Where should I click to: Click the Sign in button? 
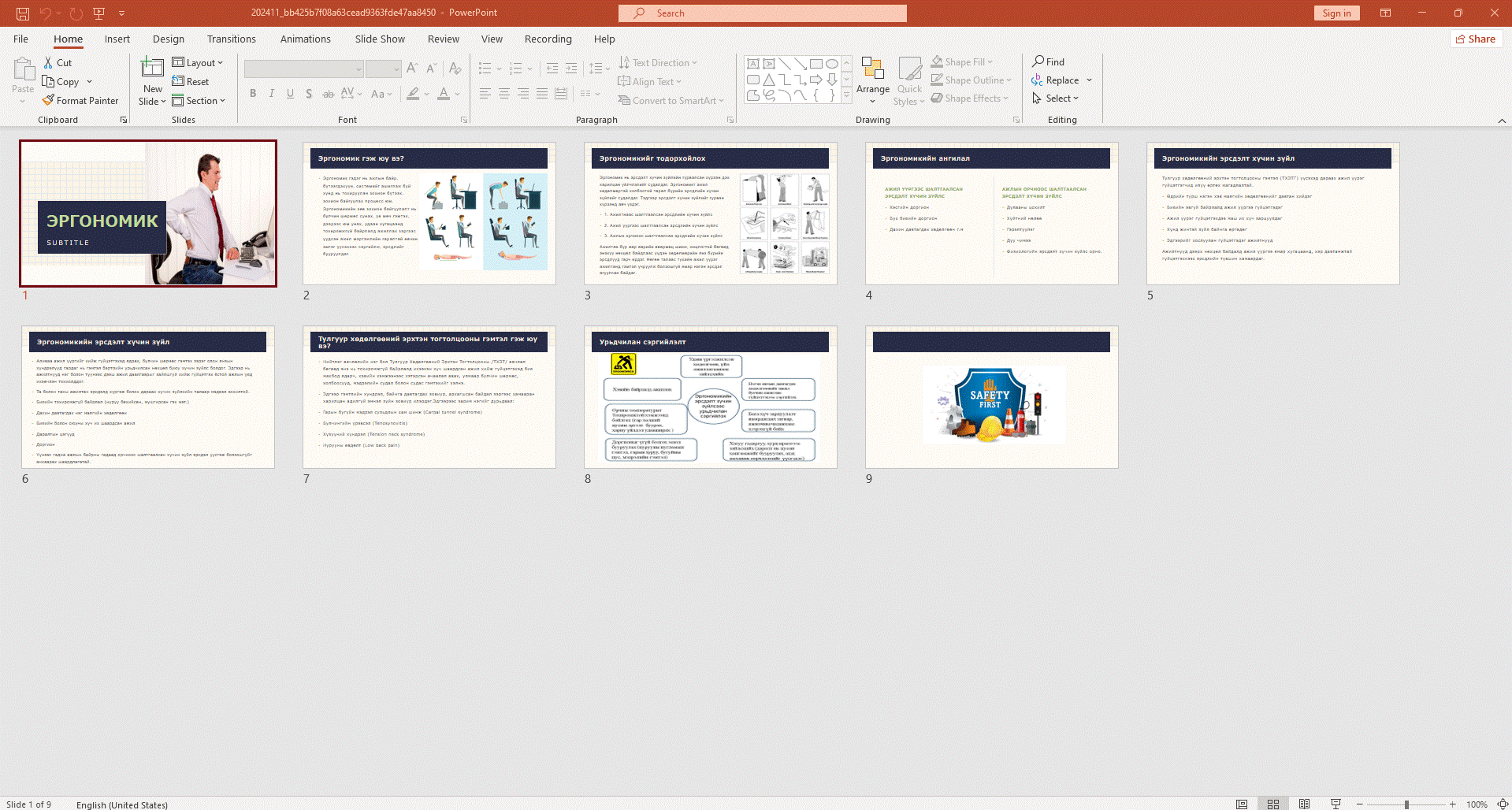[1336, 13]
